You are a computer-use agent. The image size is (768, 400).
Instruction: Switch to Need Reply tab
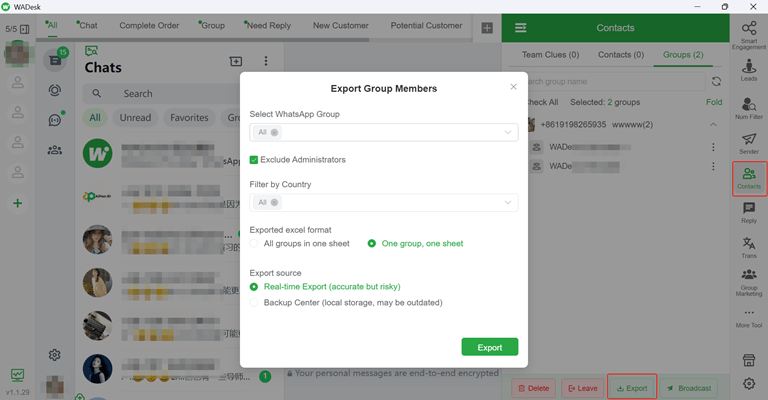coord(267,25)
